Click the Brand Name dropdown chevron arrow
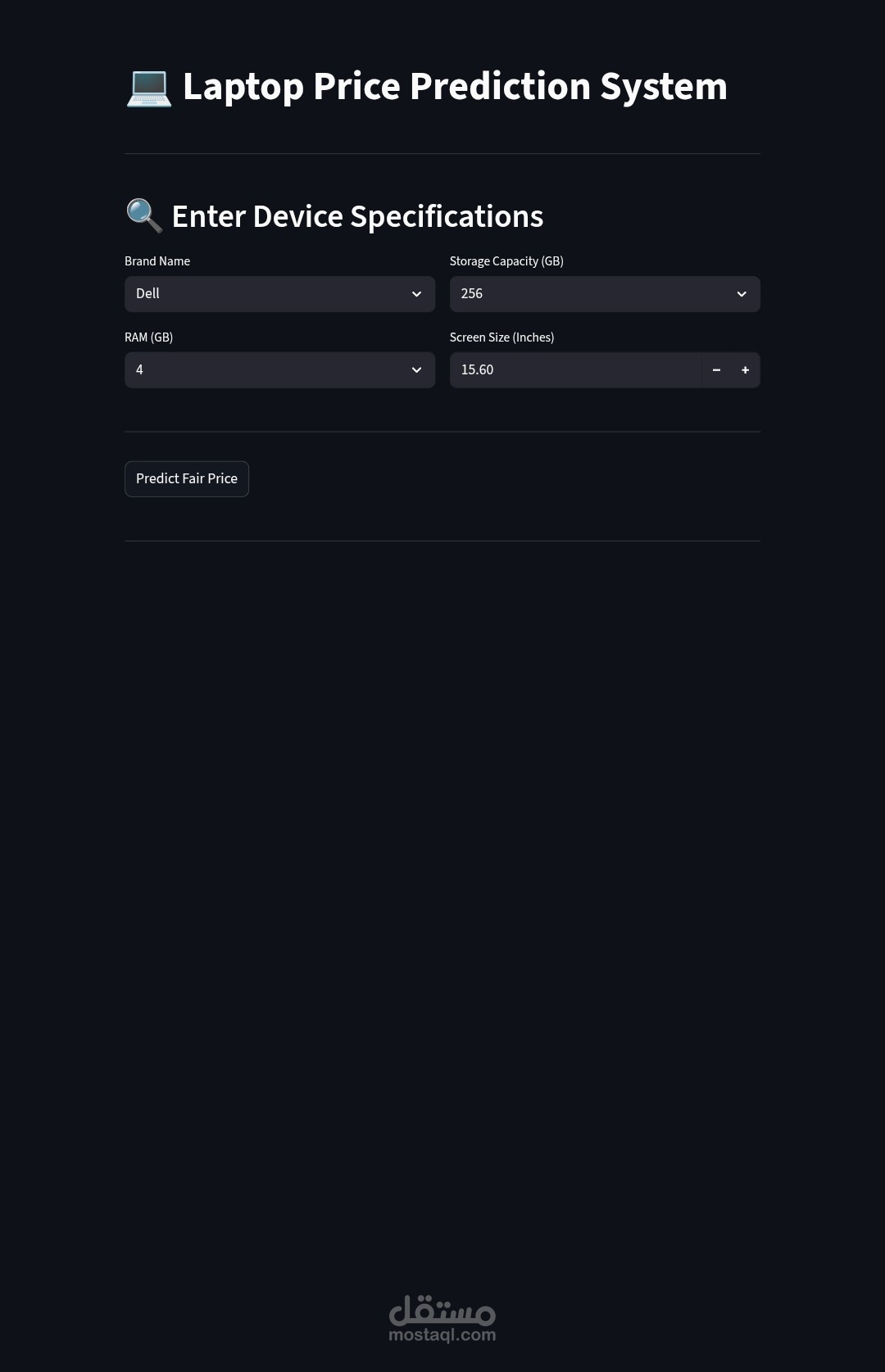885x1372 pixels. 416,294
